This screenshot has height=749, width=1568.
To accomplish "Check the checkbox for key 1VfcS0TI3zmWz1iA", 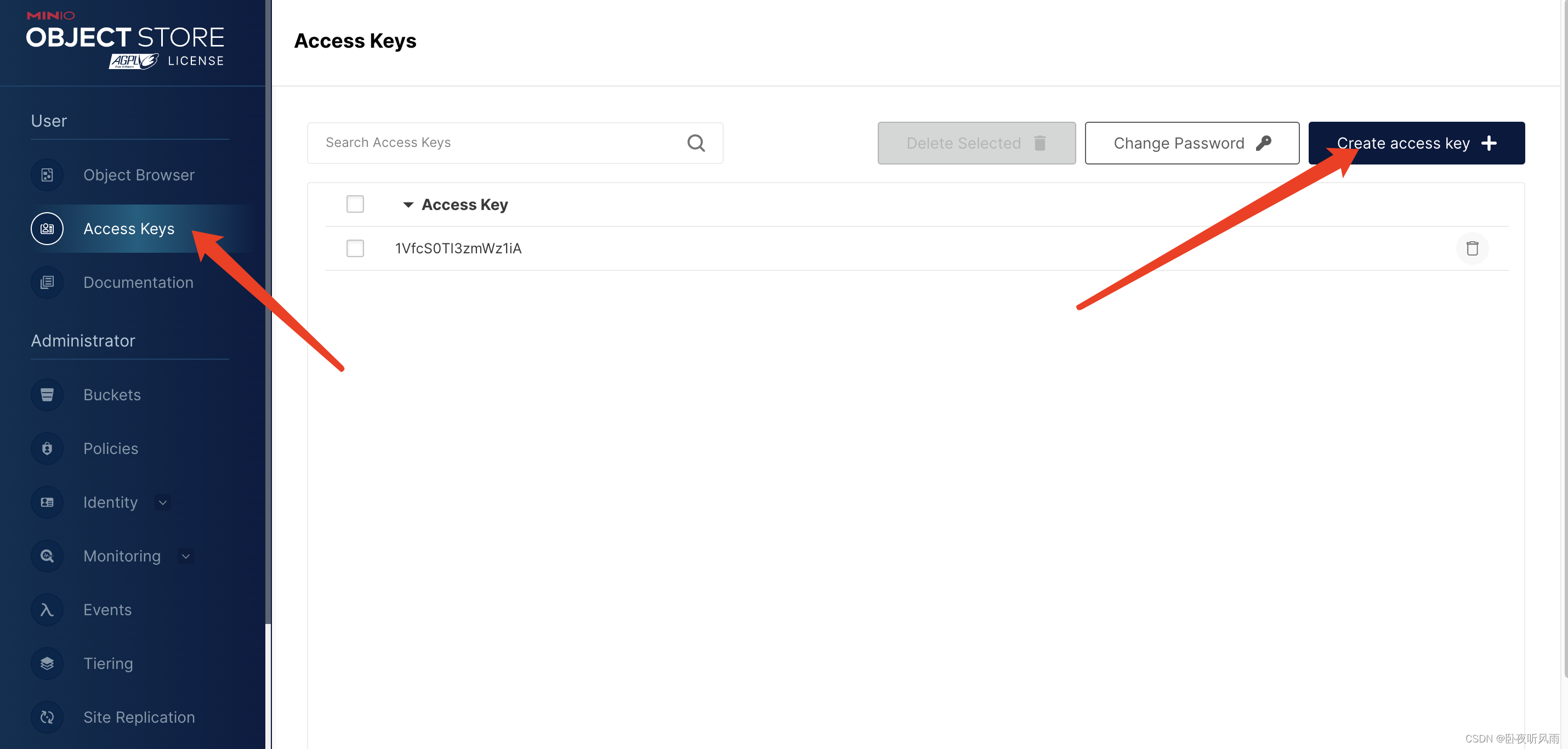I will 355,248.
